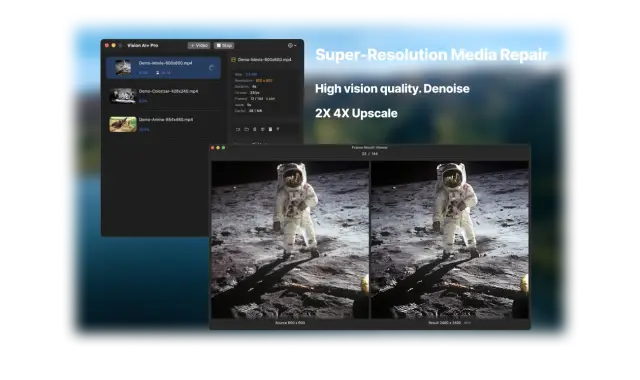Minimize the Frame Result Viewer window
The height and width of the screenshot is (380, 640).
pyautogui.click(x=218, y=148)
